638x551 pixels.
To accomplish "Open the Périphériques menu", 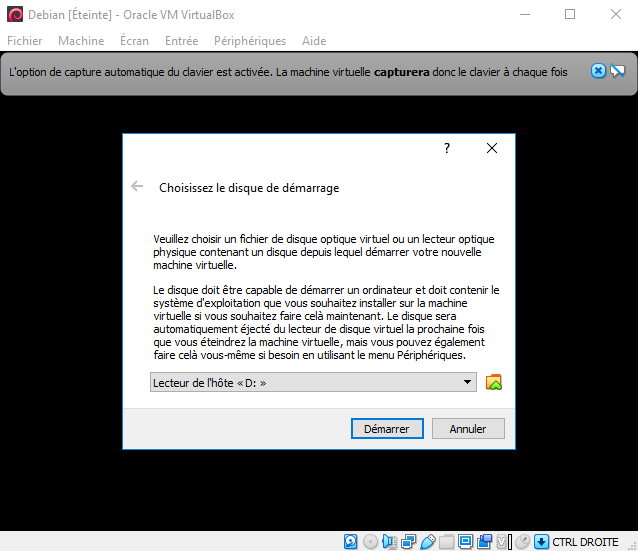I will 250,41.
